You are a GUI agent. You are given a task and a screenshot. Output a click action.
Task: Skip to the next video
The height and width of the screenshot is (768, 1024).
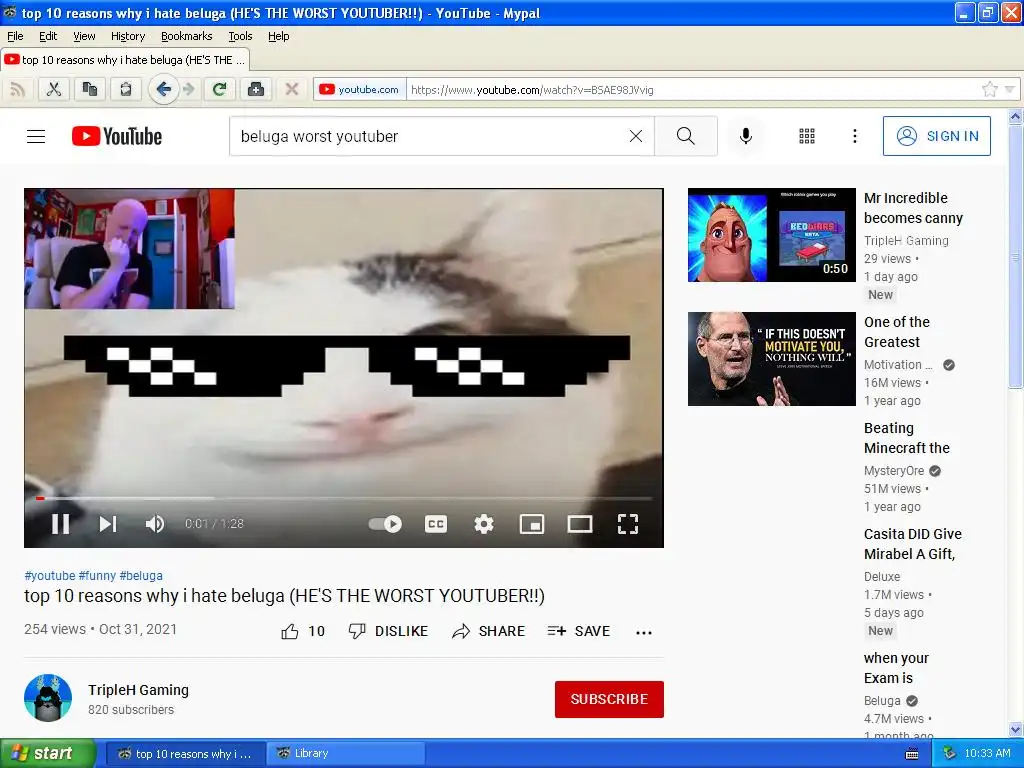click(108, 523)
